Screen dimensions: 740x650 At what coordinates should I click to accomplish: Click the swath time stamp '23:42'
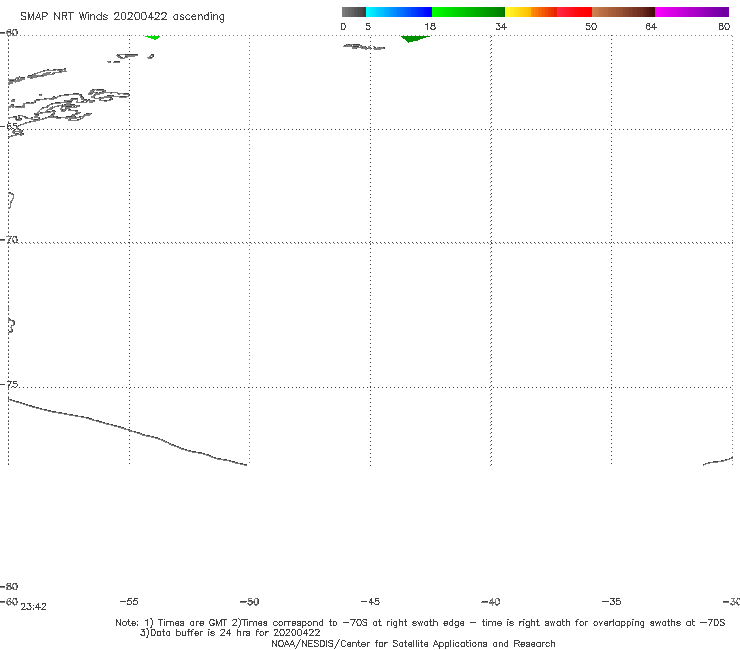click(34, 607)
